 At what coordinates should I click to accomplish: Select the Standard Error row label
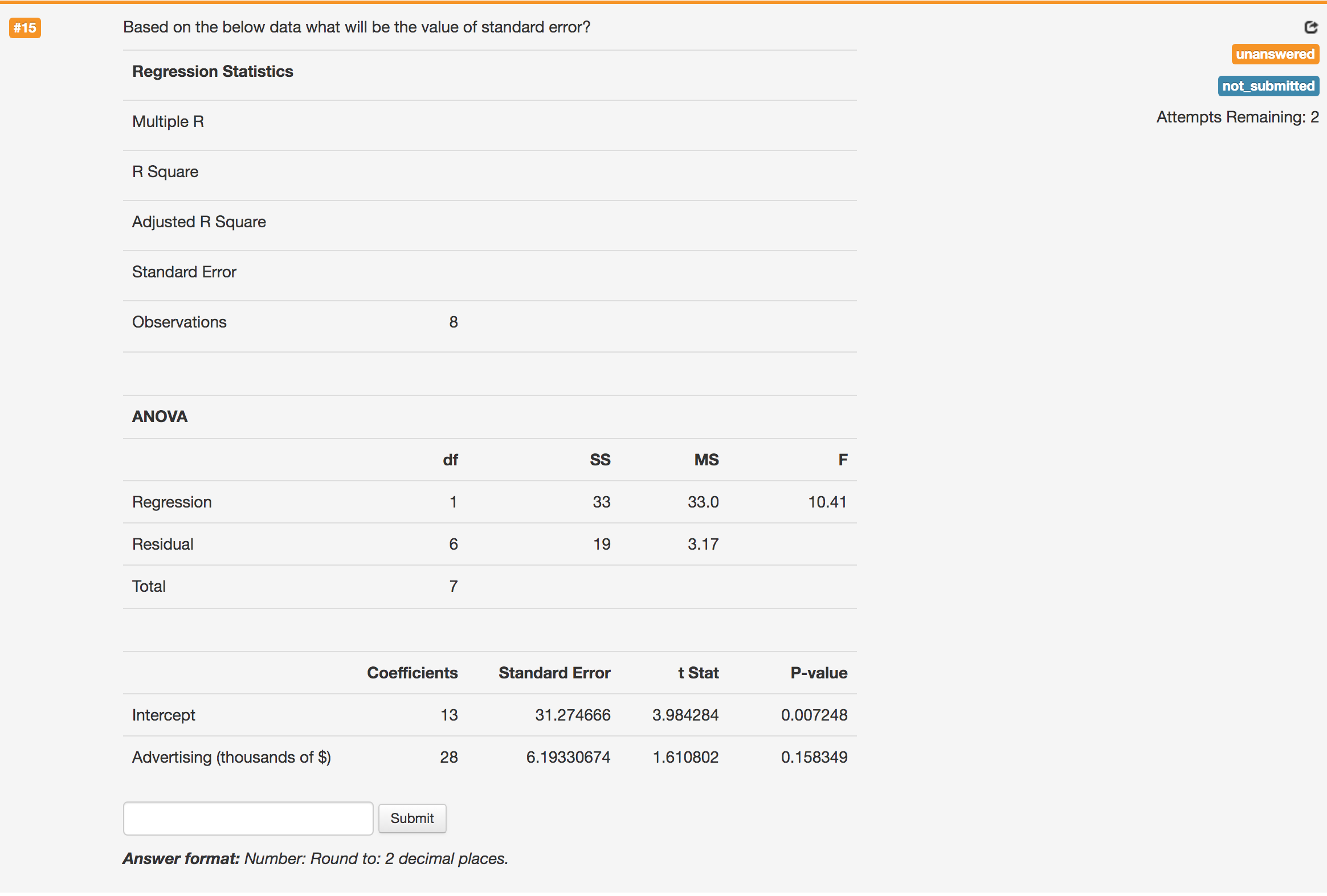pos(184,272)
